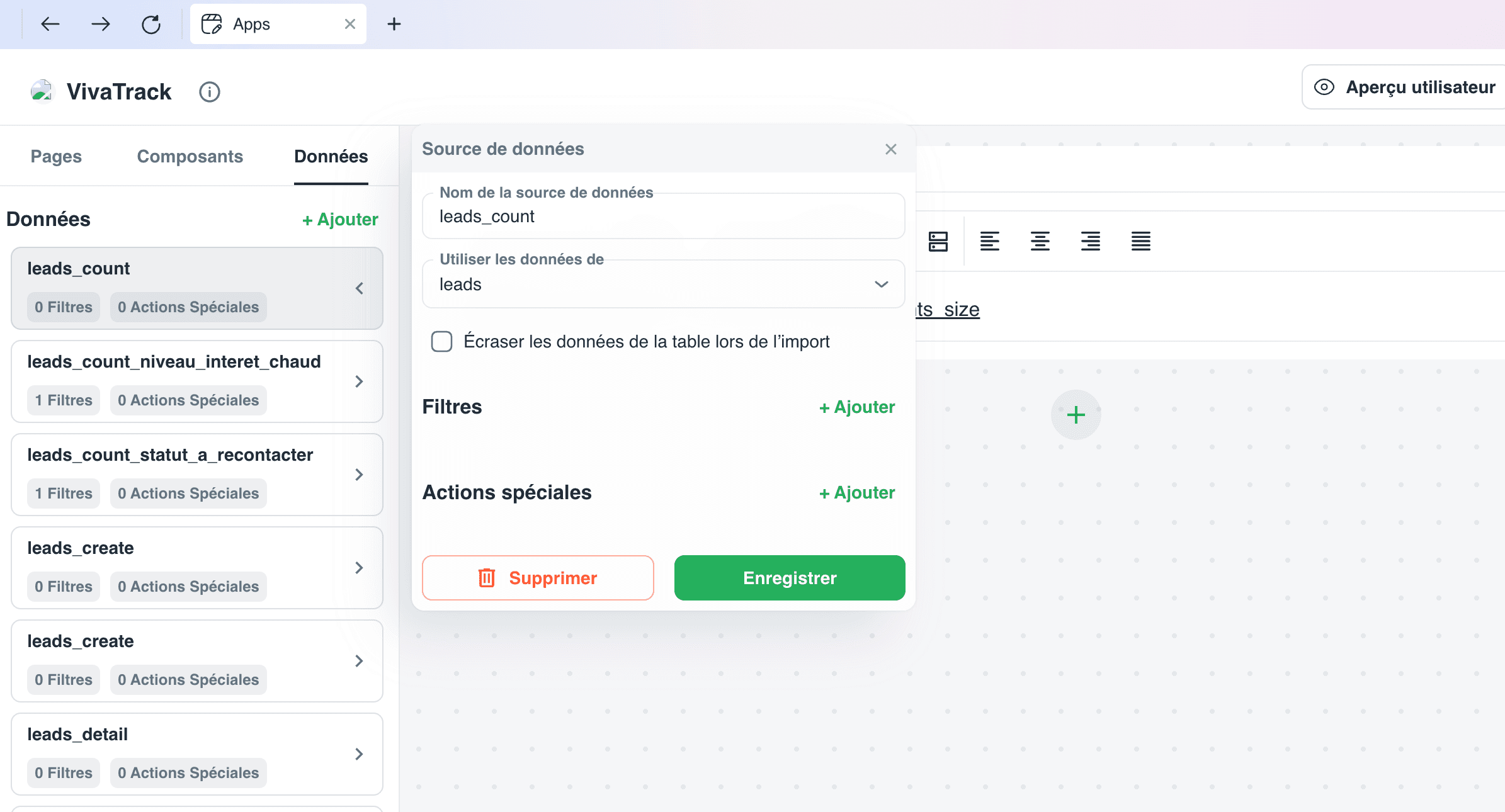Open a new browser tab with plus
The image size is (1505, 812).
[394, 24]
